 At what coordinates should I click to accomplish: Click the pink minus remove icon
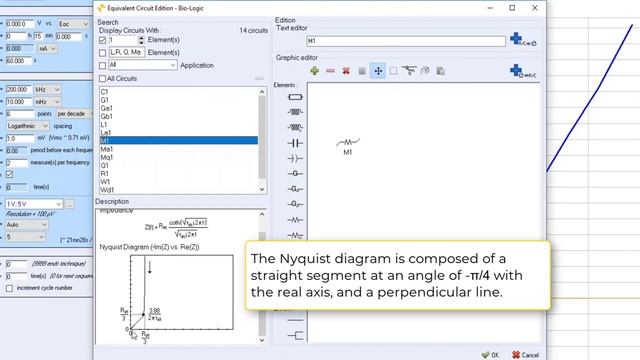coord(330,71)
